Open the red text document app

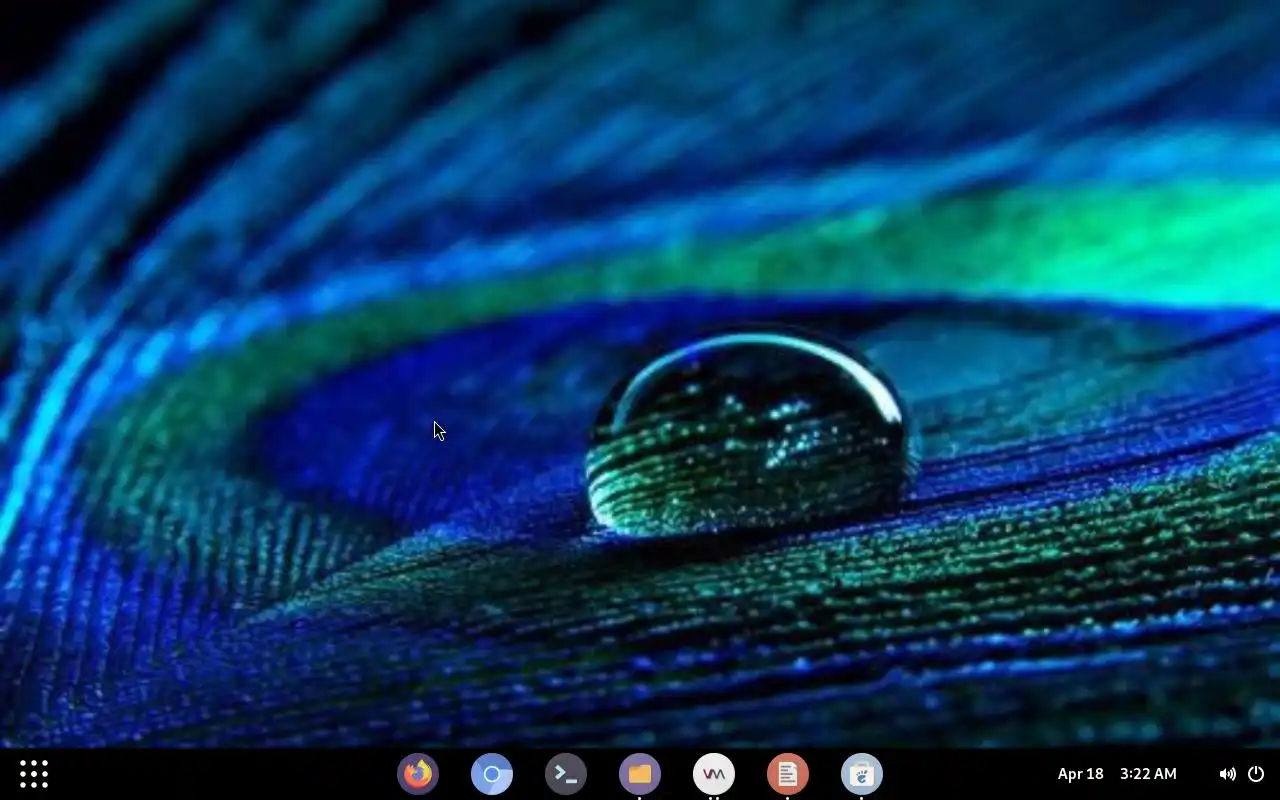click(x=788, y=774)
